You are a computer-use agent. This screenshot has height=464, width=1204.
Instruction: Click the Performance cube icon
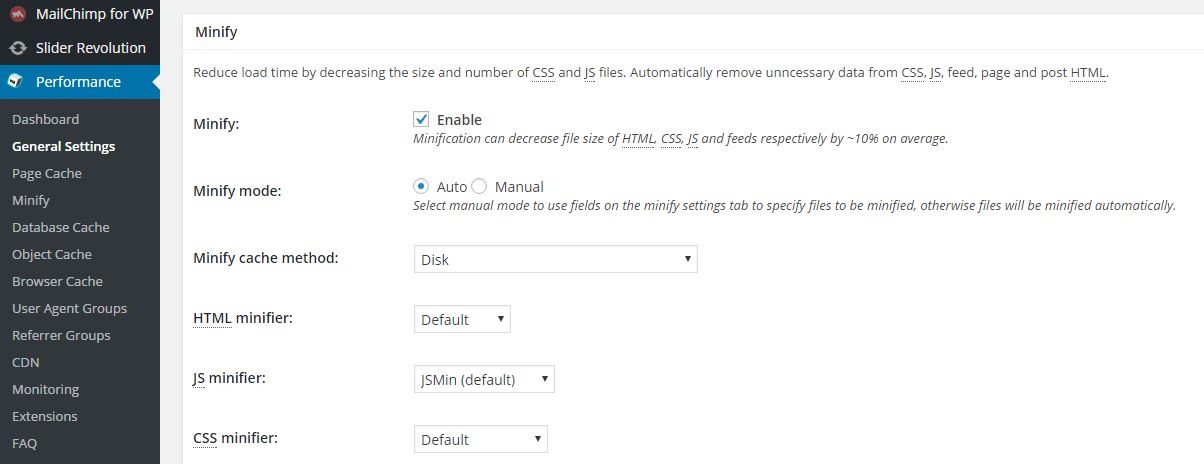[x=17, y=82]
